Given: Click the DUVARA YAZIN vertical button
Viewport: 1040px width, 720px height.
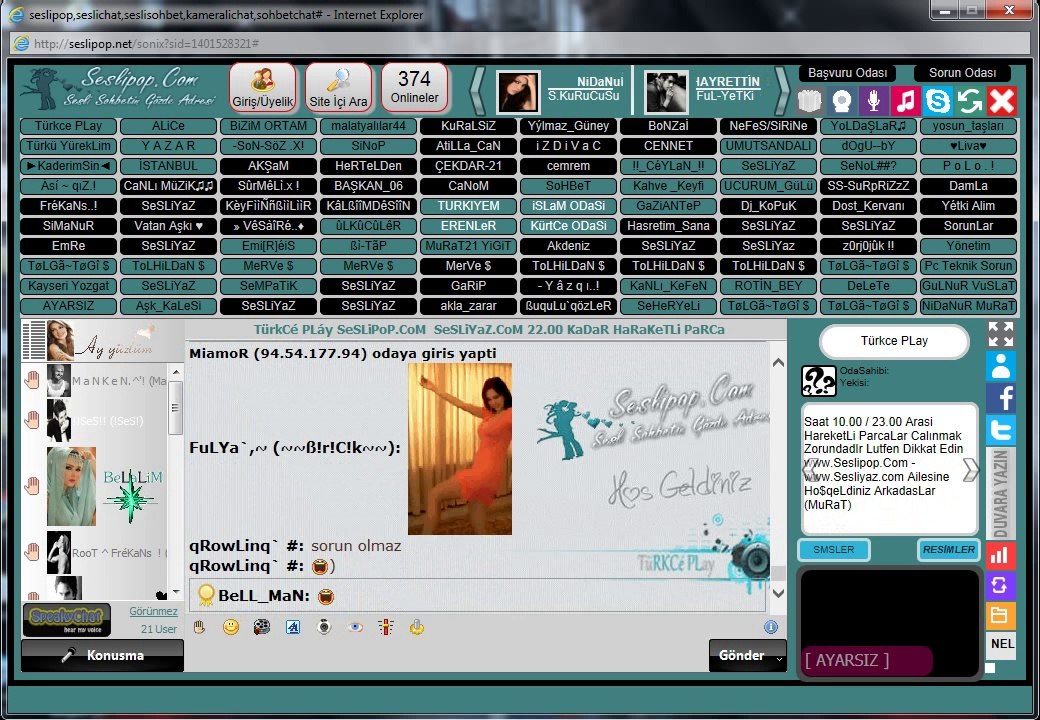Looking at the screenshot, I should point(1000,493).
